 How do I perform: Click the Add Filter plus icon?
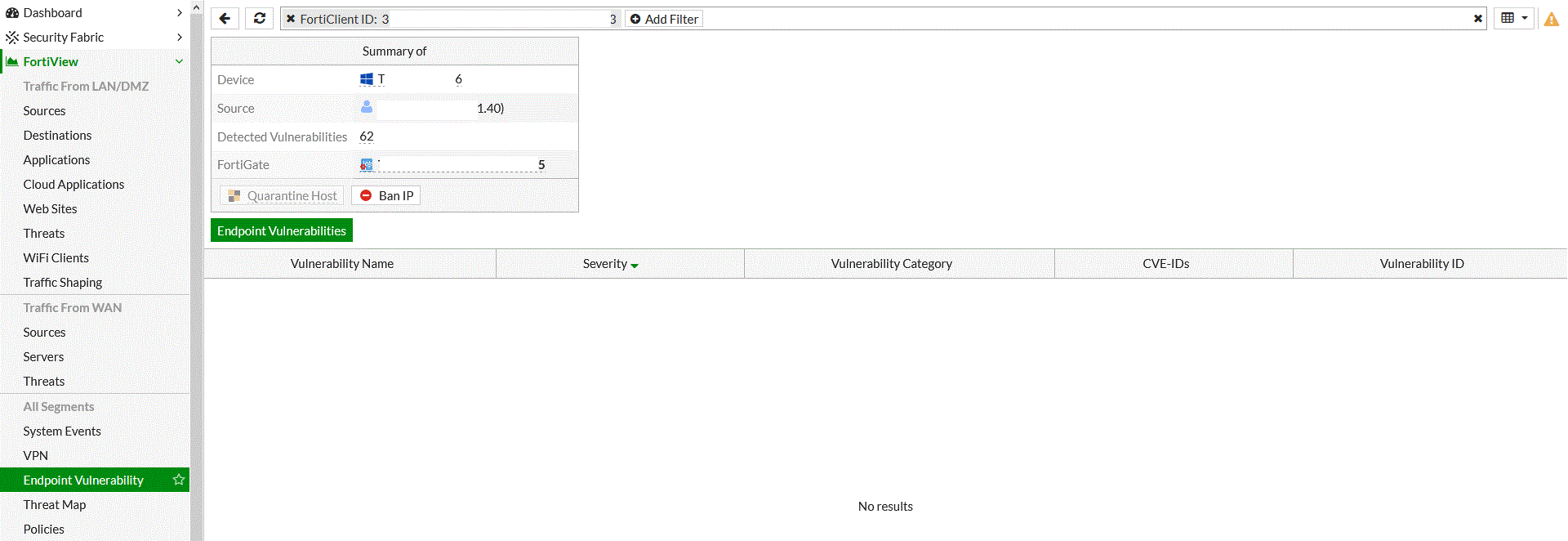[x=635, y=19]
